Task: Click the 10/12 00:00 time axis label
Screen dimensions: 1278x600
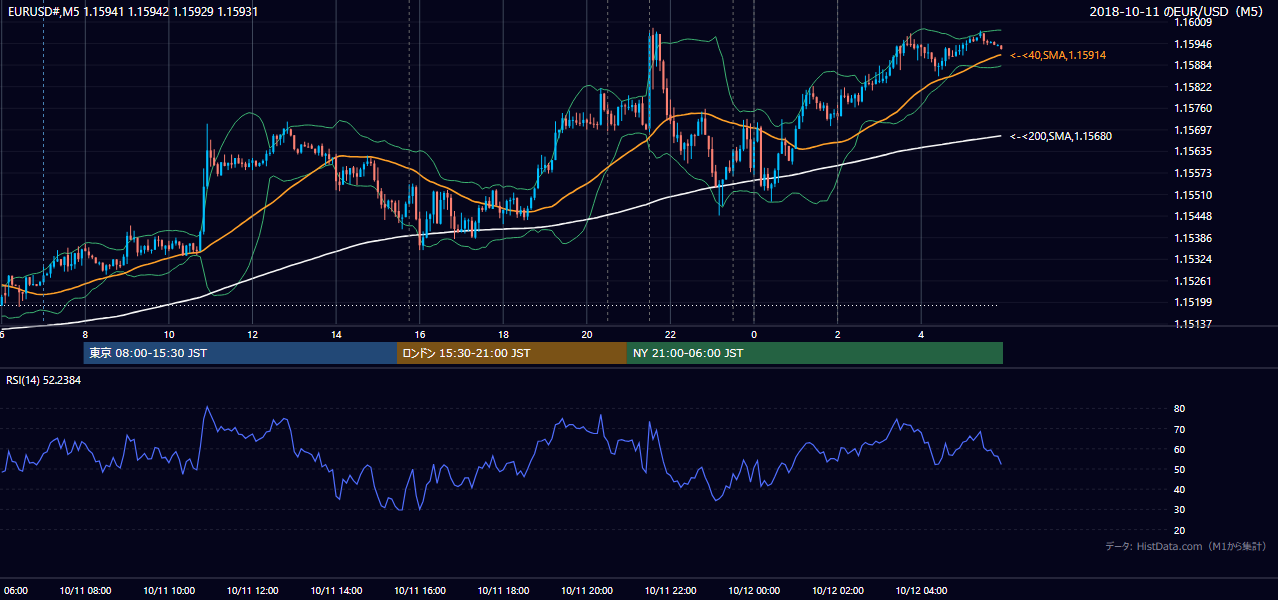Action: pos(754,590)
